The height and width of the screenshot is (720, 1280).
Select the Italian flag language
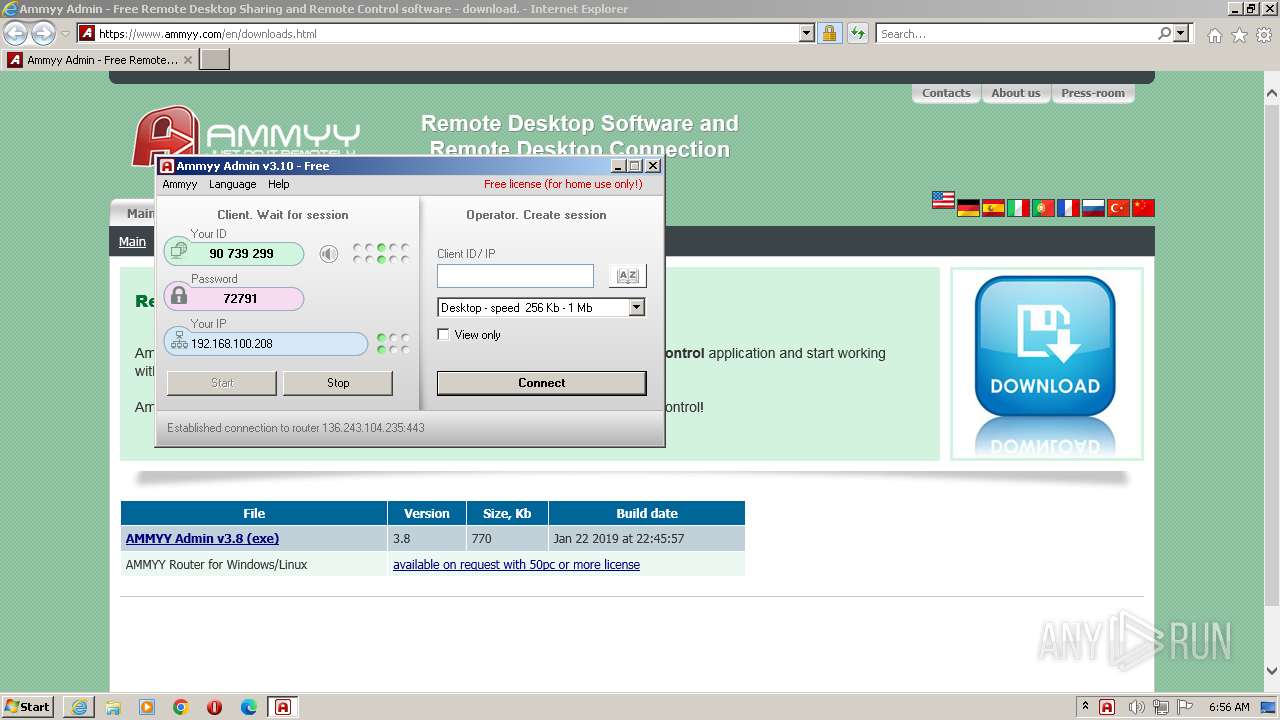[1018, 208]
